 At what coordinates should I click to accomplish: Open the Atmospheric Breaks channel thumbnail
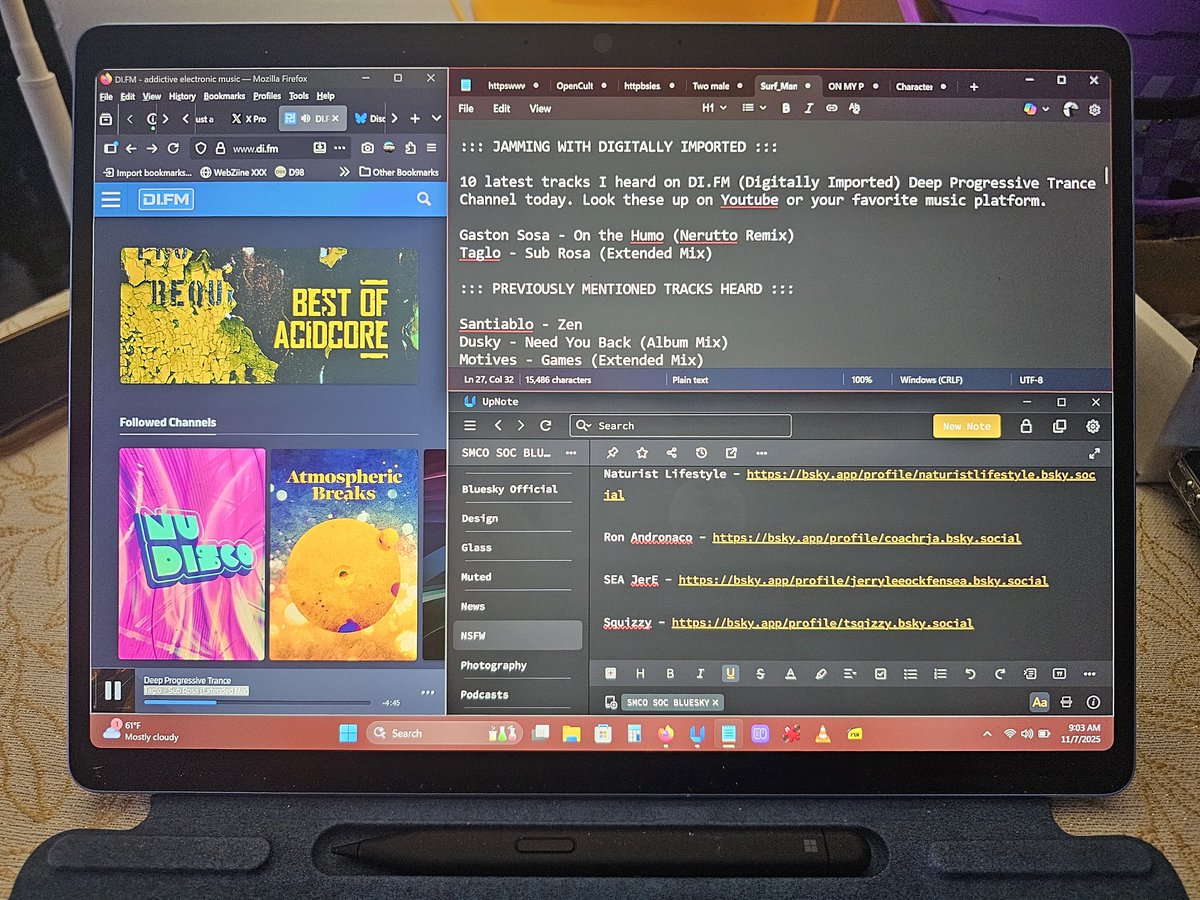click(344, 553)
